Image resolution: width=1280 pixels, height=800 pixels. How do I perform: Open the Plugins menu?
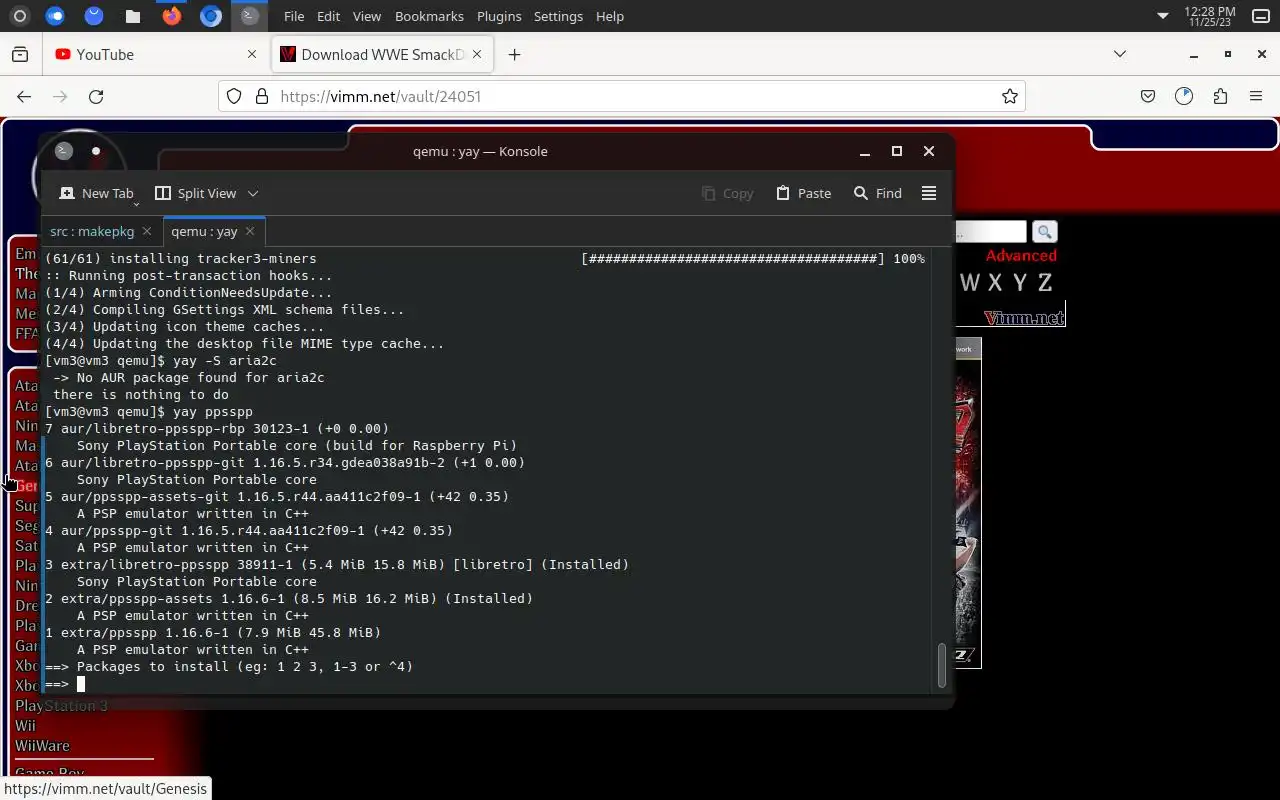click(499, 16)
